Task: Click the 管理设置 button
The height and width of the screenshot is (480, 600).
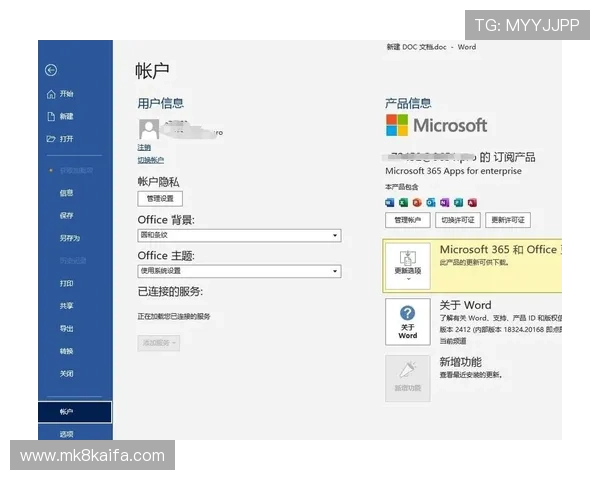Action: 160,199
